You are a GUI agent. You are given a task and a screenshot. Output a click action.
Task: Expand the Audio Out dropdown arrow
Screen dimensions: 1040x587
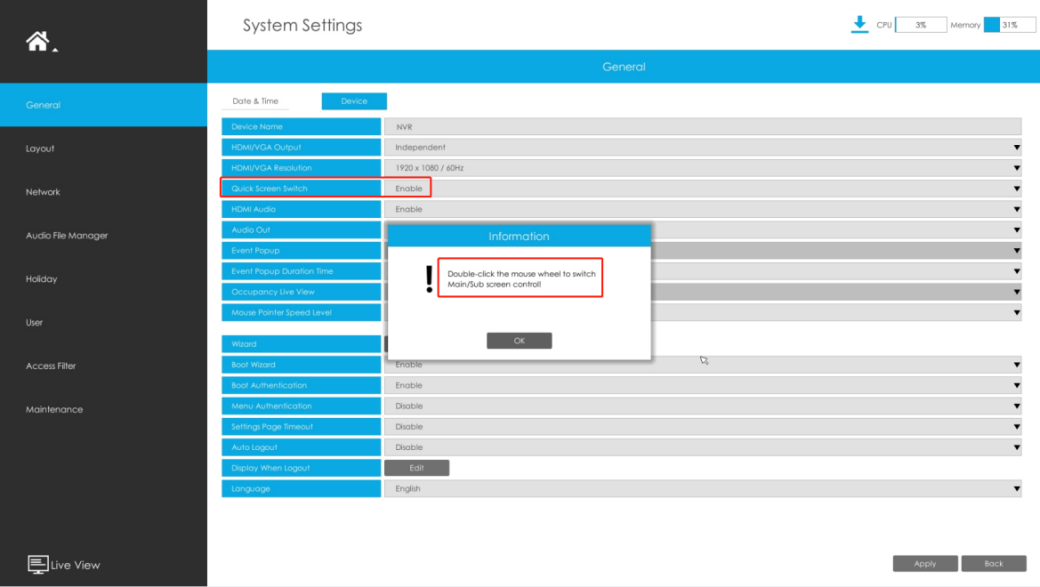click(1016, 230)
